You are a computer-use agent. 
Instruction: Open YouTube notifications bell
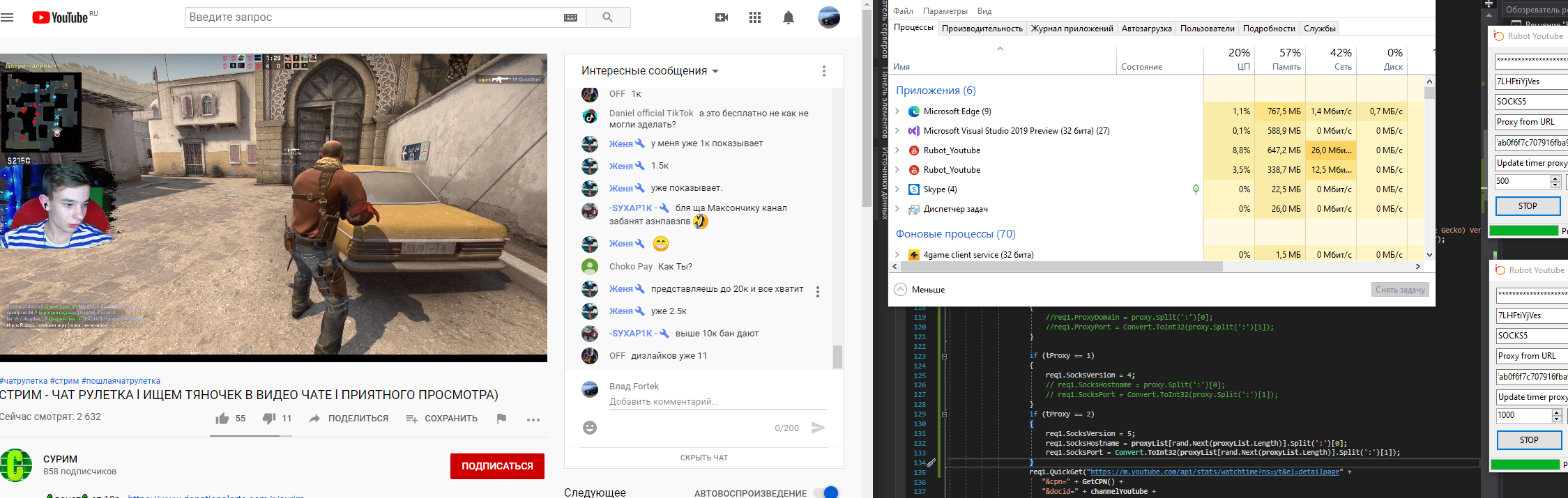789,17
